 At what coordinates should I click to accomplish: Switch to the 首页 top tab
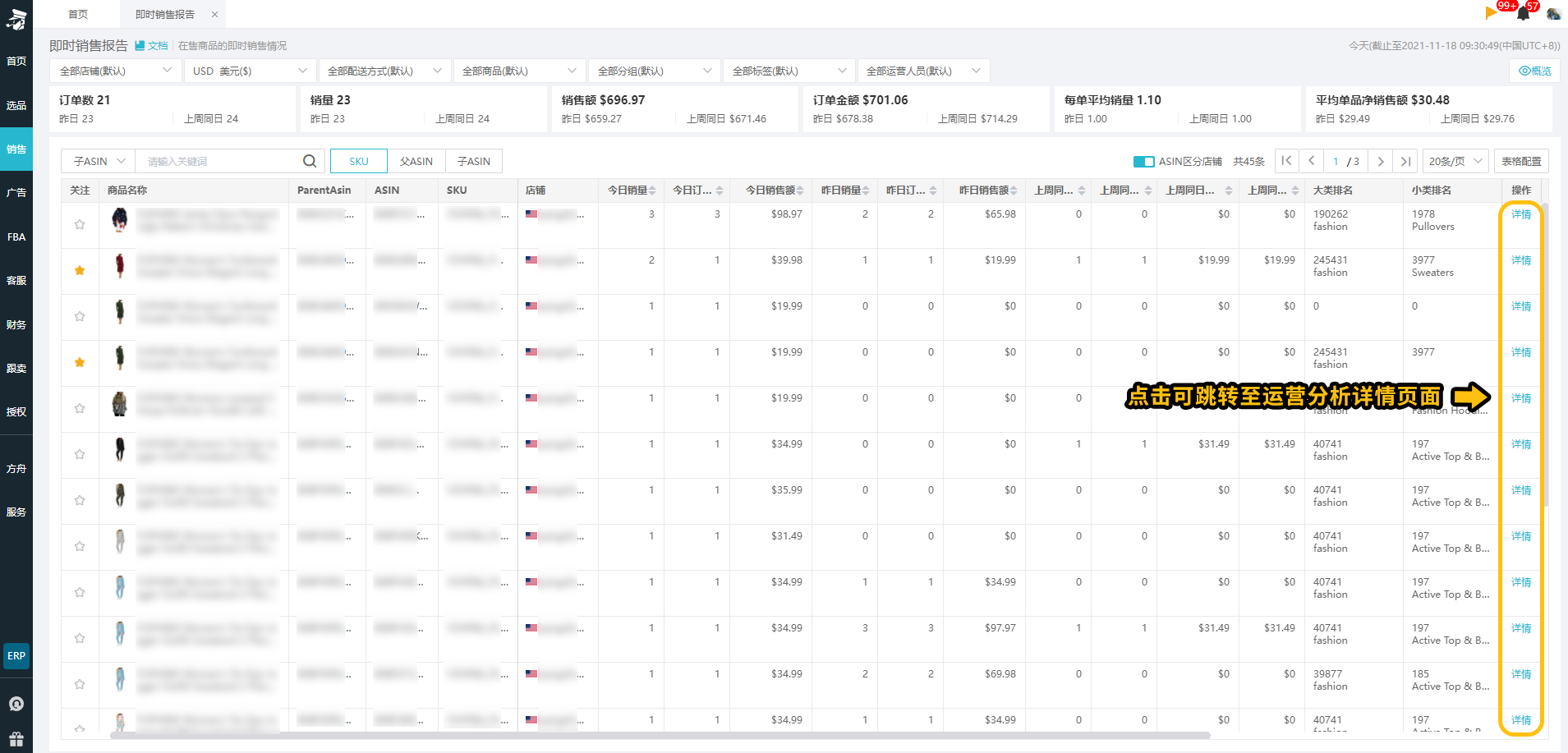coord(78,14)
